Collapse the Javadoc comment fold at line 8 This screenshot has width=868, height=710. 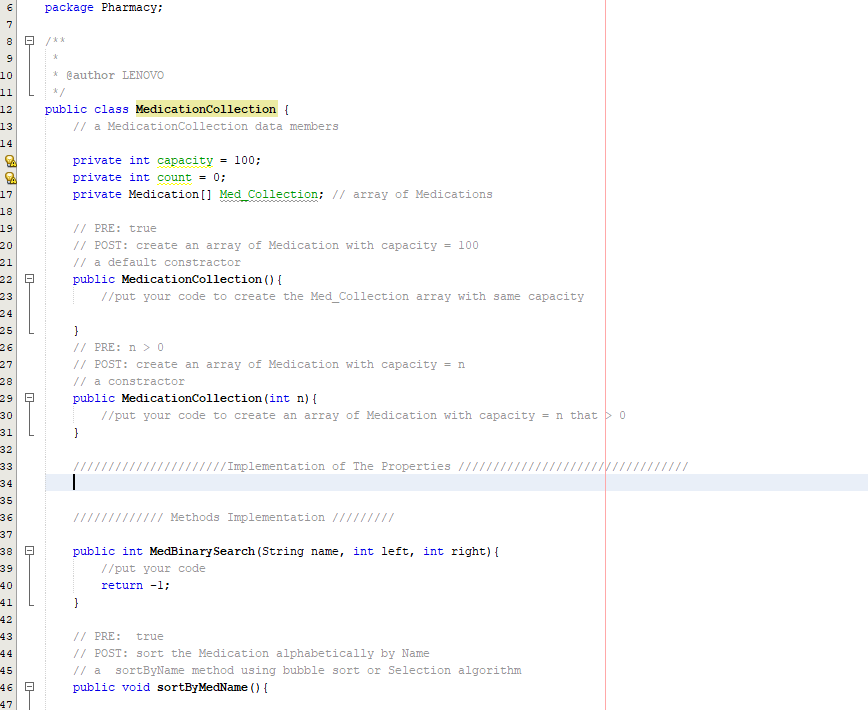30,41
